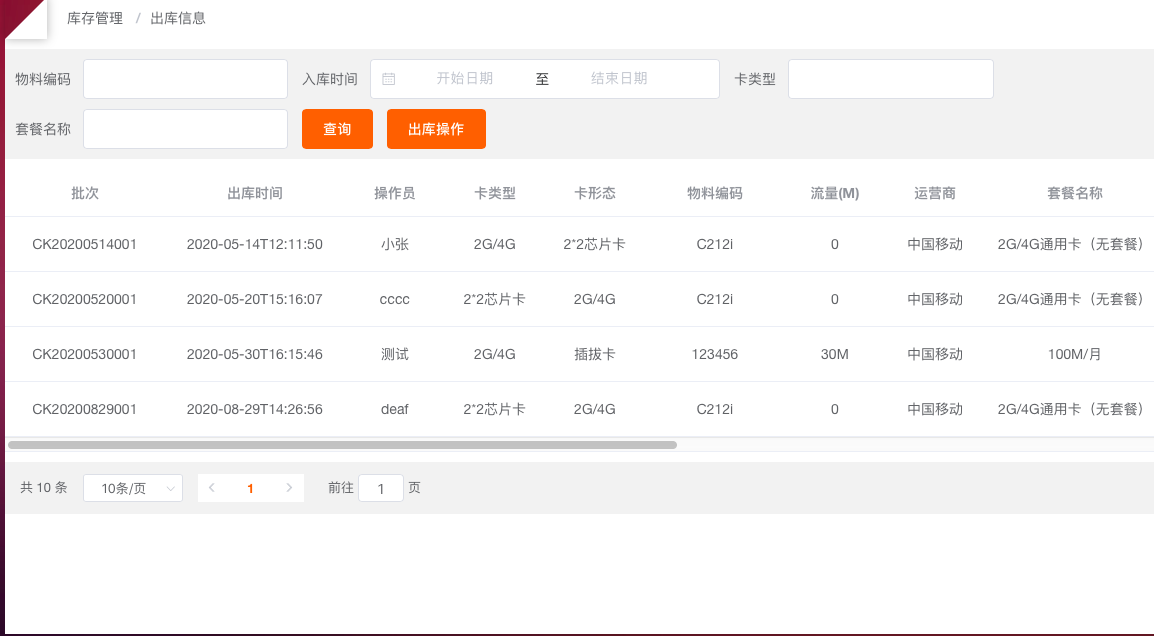The width and height of the screenshot is (1154, 636).
Task: Select page number 1 in pagination
Action: (250, 488)
